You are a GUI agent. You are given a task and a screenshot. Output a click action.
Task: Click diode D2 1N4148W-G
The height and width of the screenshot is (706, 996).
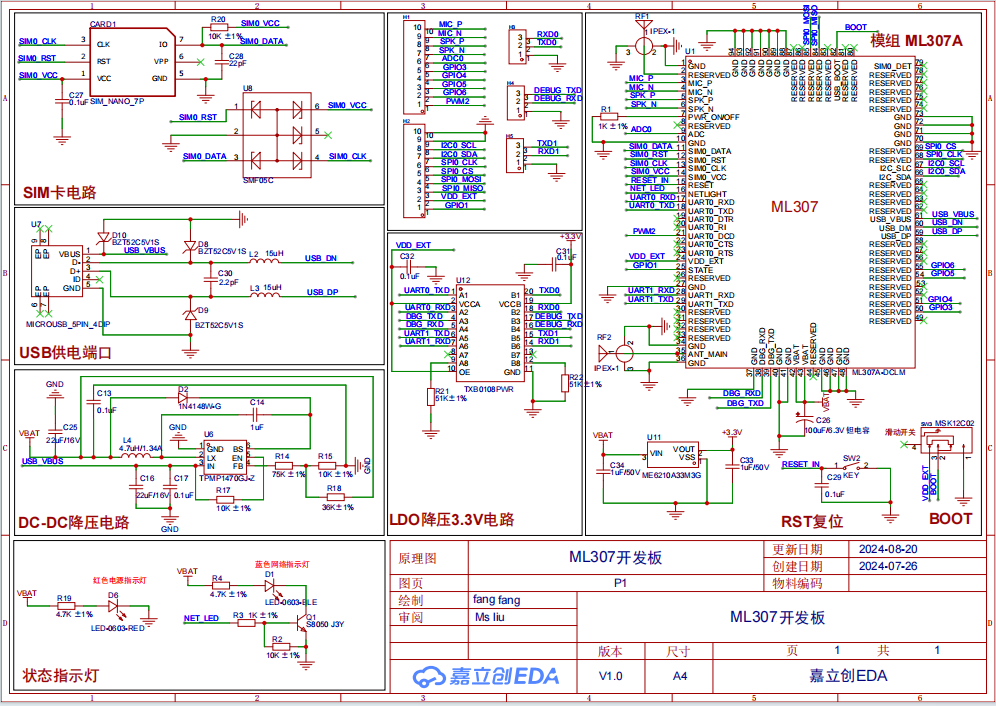coord(184,397)
